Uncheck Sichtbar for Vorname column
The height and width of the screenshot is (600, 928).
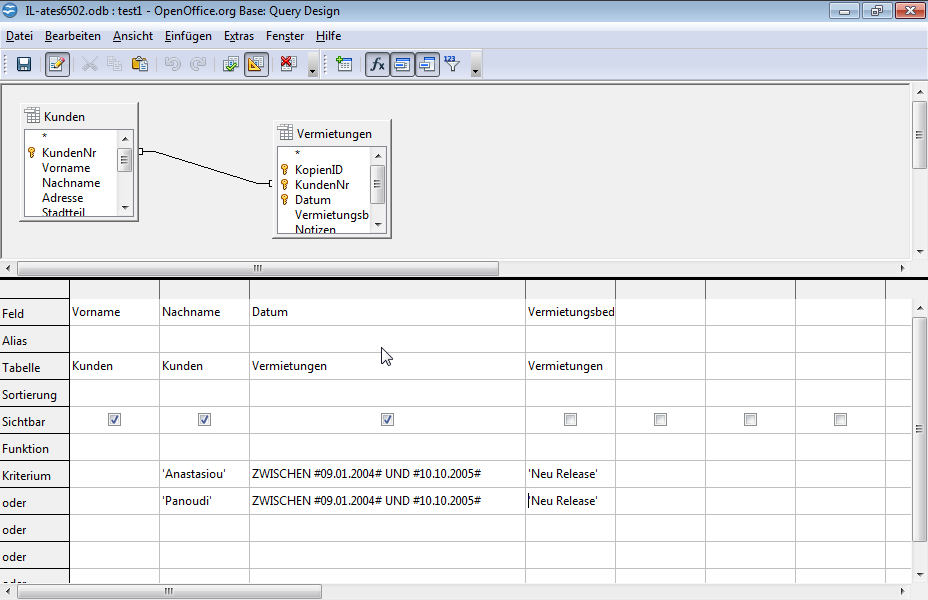tap(114, 420)
